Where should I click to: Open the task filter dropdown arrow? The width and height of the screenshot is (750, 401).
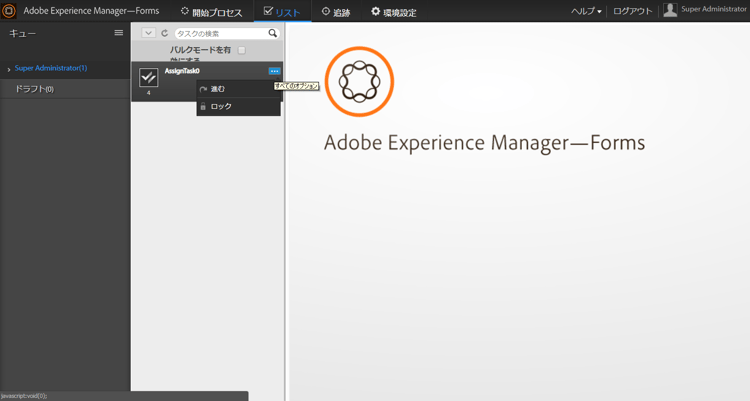pos(148,33)
